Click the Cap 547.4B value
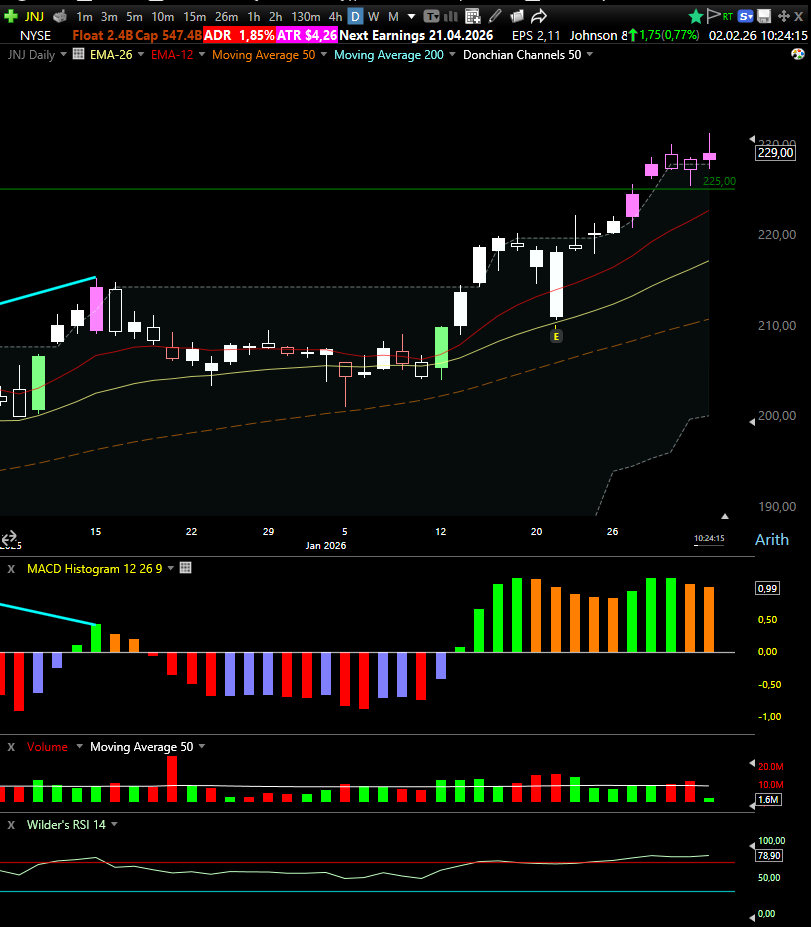The height and width of the screenshot is (927, 811). pyautogui.click(x=168, y=35)
